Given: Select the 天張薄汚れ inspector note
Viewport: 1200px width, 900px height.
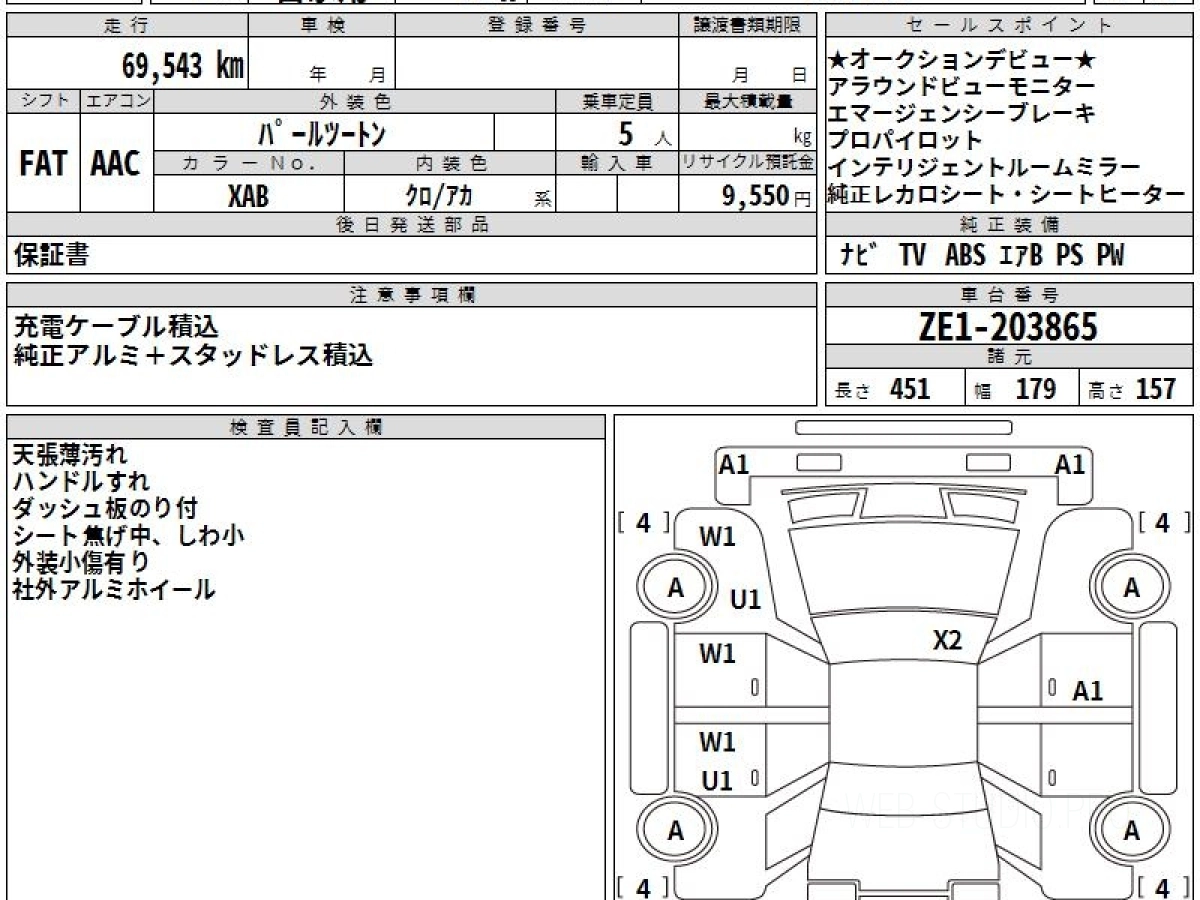Looking at the screenshot, I should click(70, 456).
